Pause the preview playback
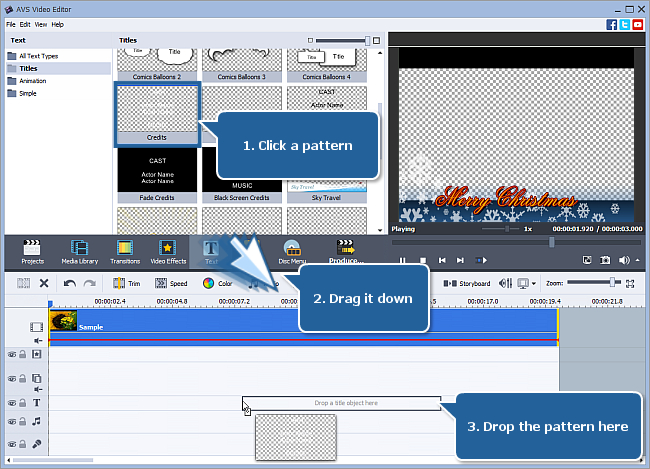Viewport: 650px width, 469px height. 402,260
